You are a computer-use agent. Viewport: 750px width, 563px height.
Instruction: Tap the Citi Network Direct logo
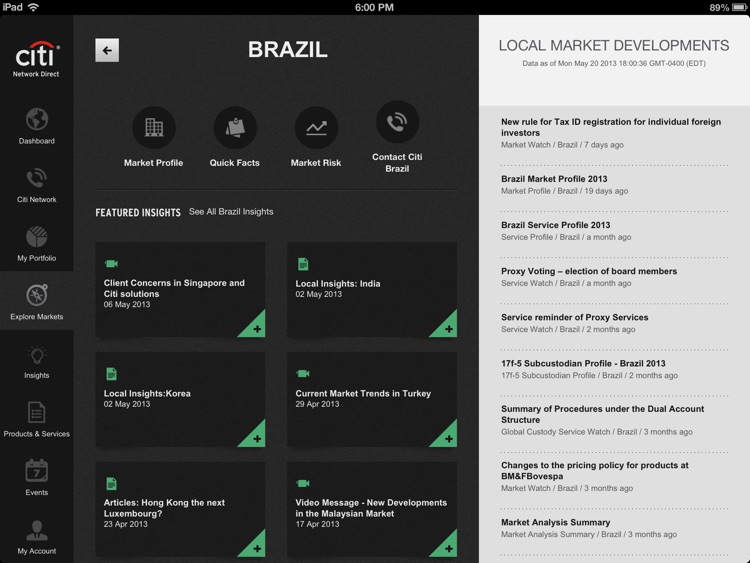[37, 59]
